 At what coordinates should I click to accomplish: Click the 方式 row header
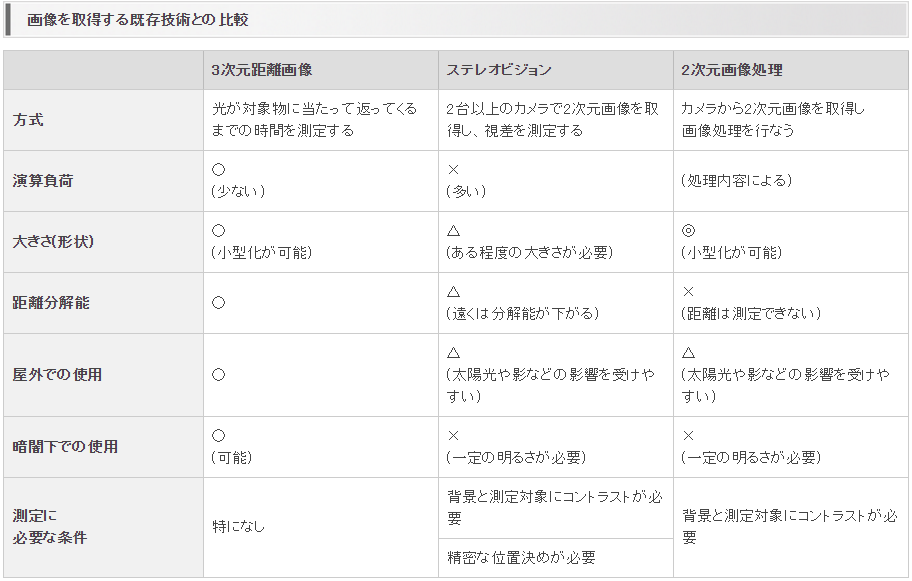(x=28, y=120)
